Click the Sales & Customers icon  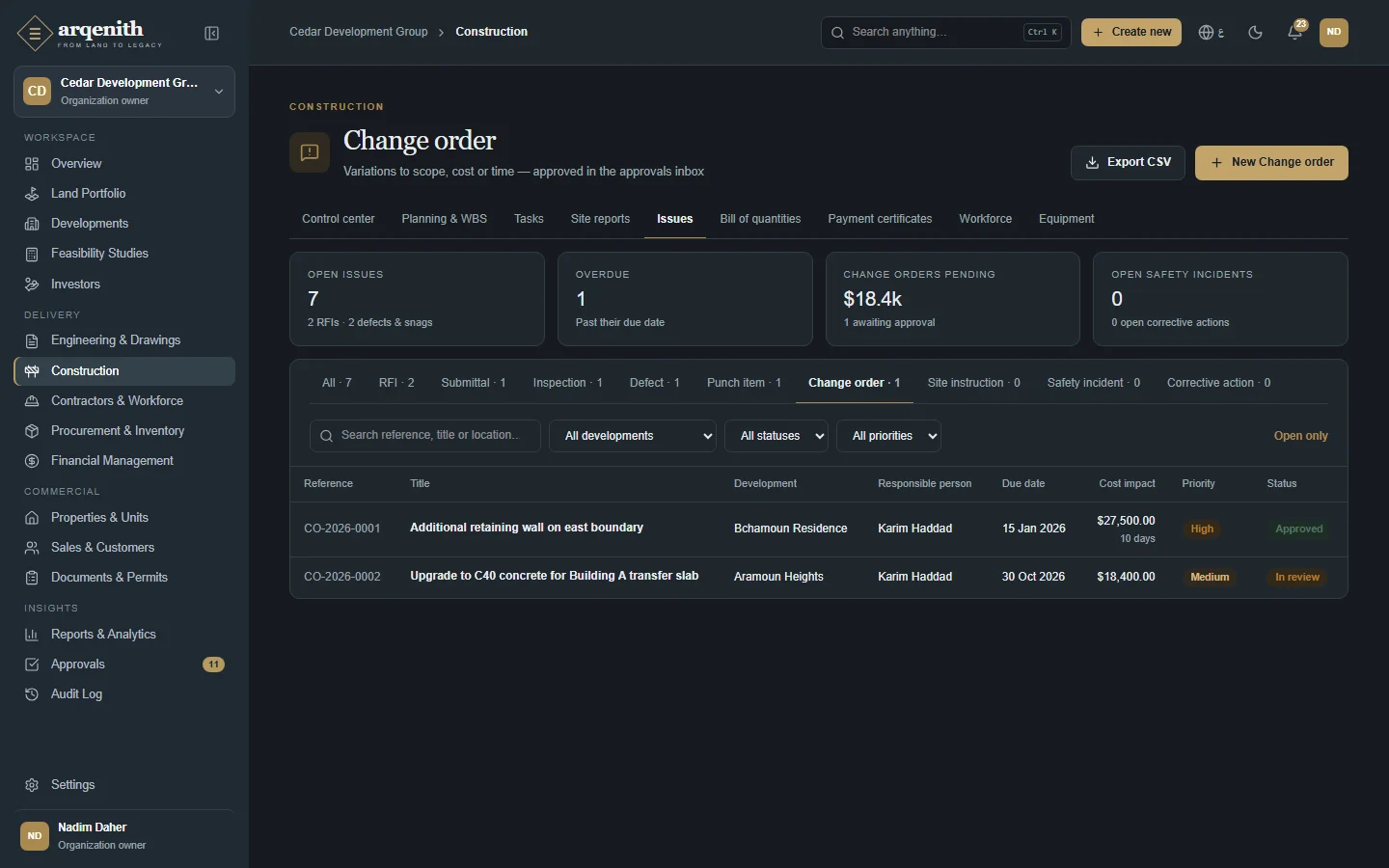click(x=32, y=548)
